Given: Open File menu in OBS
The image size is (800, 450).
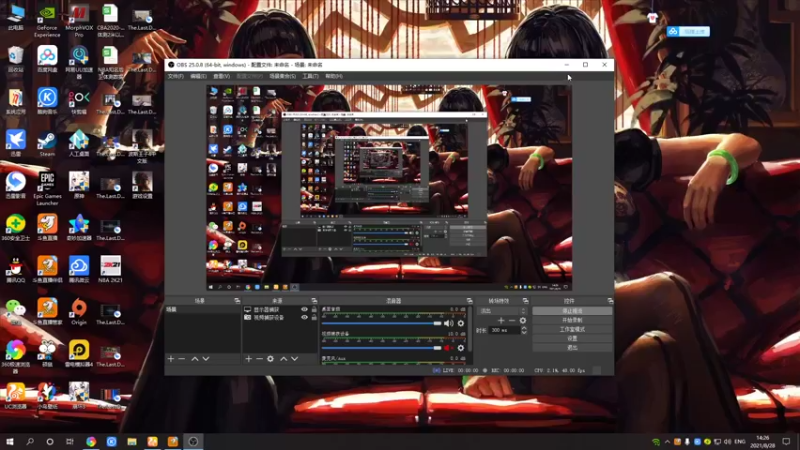Looking at the screenshot, I should (x=176, y=77).
